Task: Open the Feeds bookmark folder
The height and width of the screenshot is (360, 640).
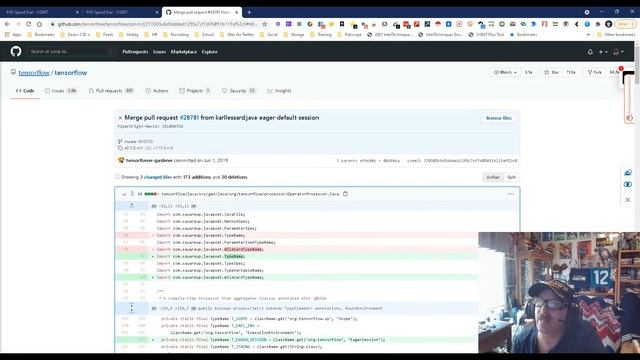Action: coord(104,35)
